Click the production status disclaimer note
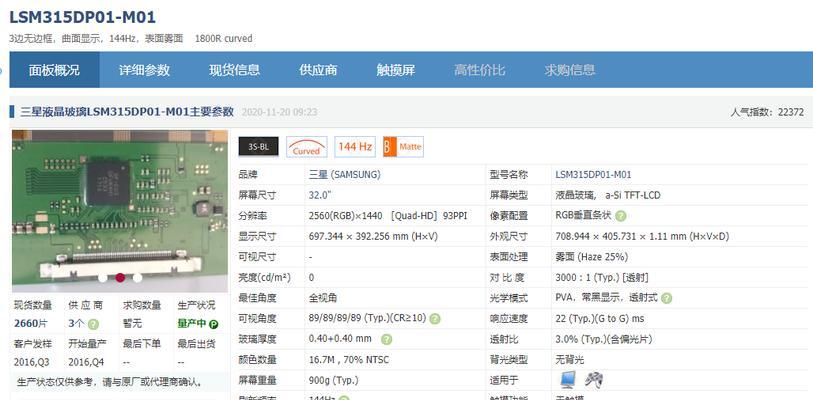Image resolution: width=813 pixels, height=400 pixels. click(109, 382)
